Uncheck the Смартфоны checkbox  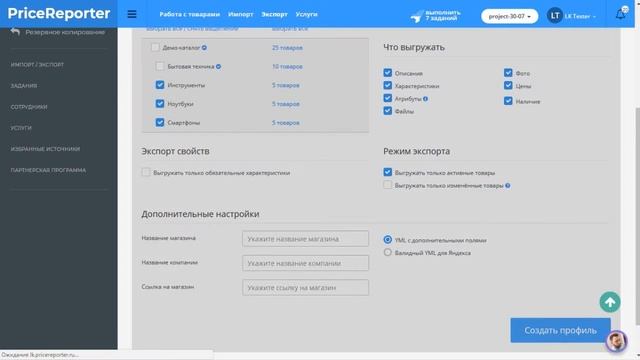(160, 122)
